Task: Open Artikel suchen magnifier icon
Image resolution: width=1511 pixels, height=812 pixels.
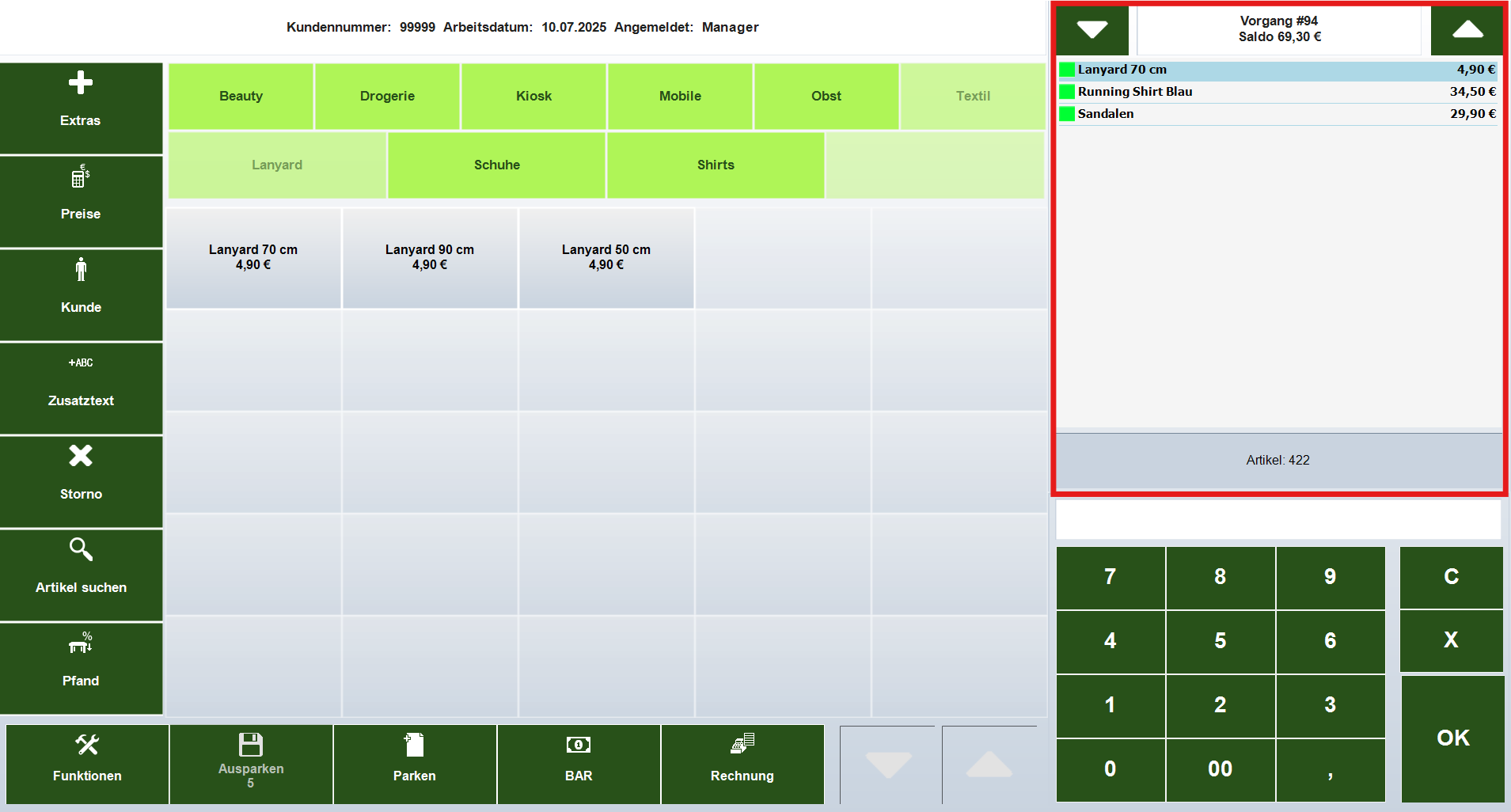Action: [80, 549]
